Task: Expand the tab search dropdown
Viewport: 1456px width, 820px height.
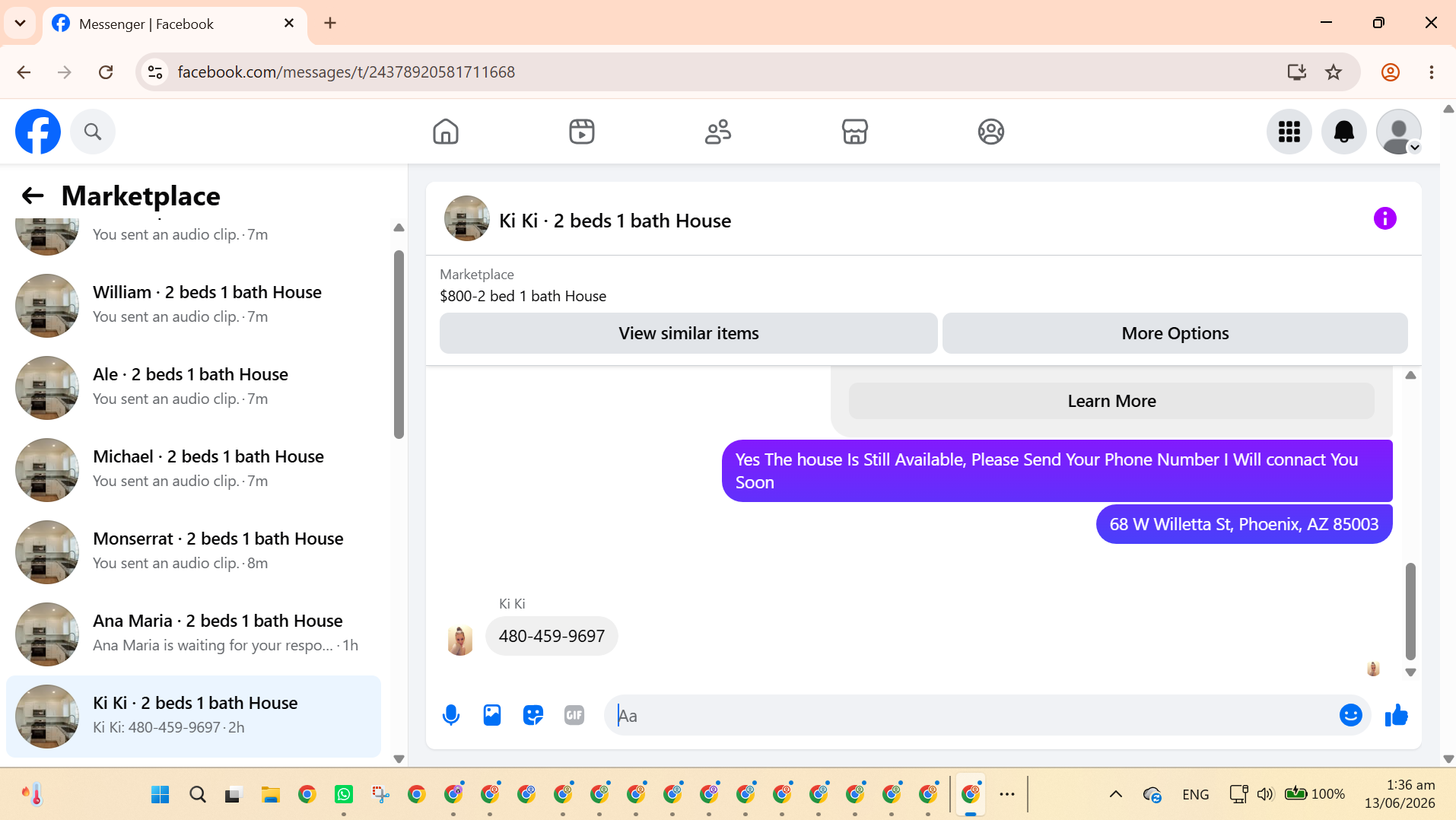Action: (x=21, y=24)
